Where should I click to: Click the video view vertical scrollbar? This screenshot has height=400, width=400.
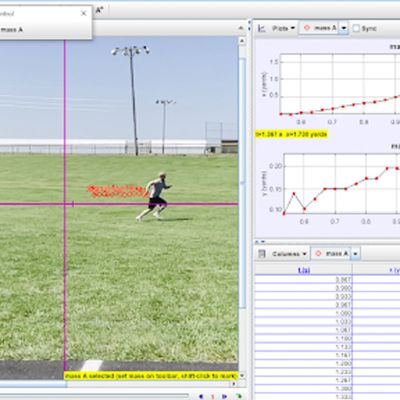point(242,183)
